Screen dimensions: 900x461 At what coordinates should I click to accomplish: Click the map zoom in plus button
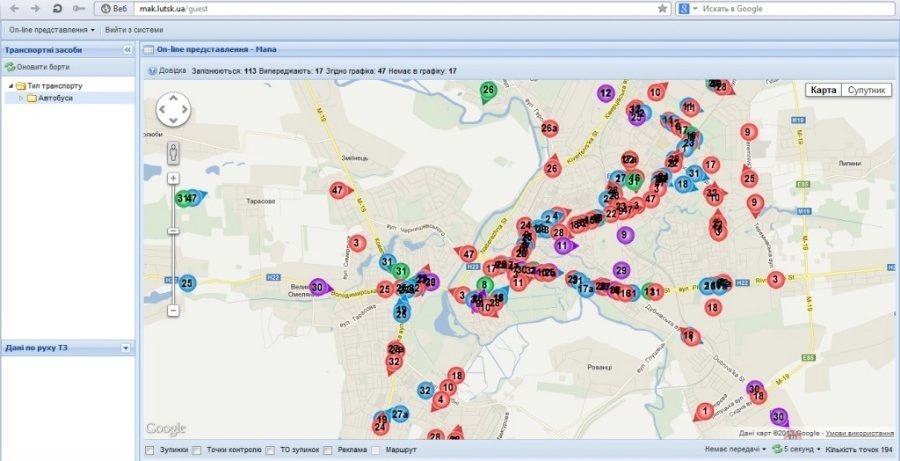[x=174, y=178]
